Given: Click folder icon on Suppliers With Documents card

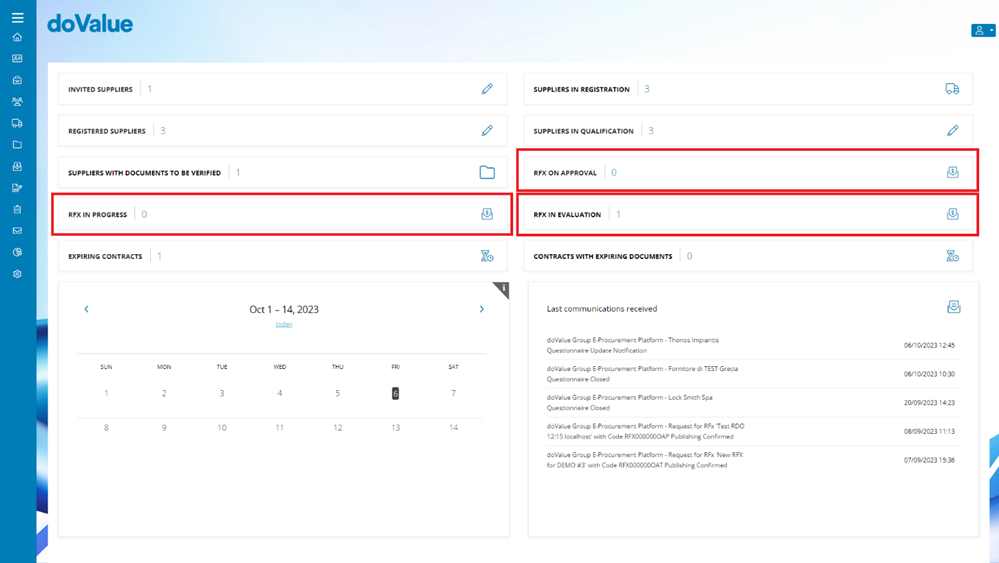Looking at the screenshot, I should (x=487, y=172).
